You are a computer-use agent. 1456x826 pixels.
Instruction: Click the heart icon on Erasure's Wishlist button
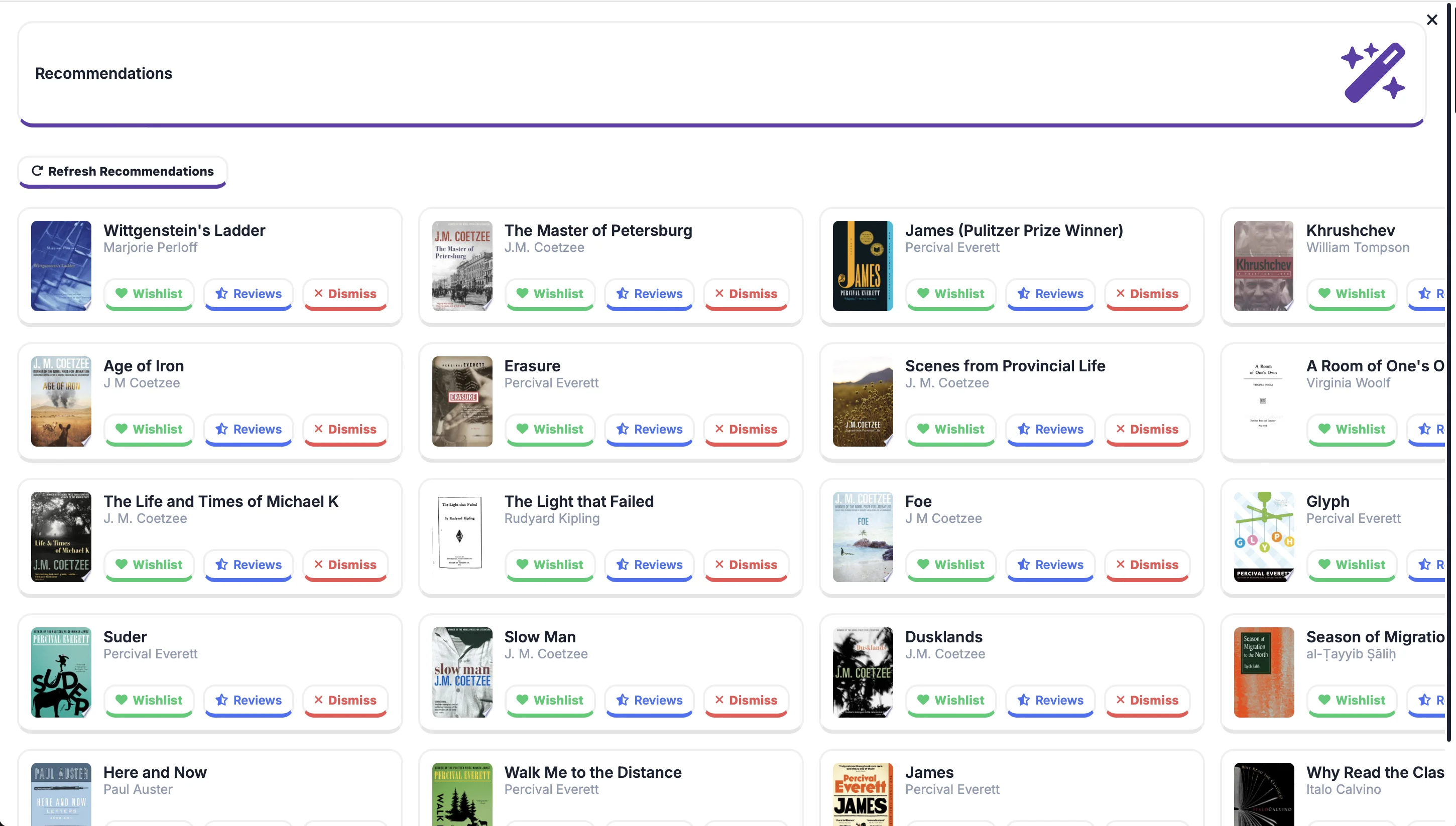(x=522, y=430)
